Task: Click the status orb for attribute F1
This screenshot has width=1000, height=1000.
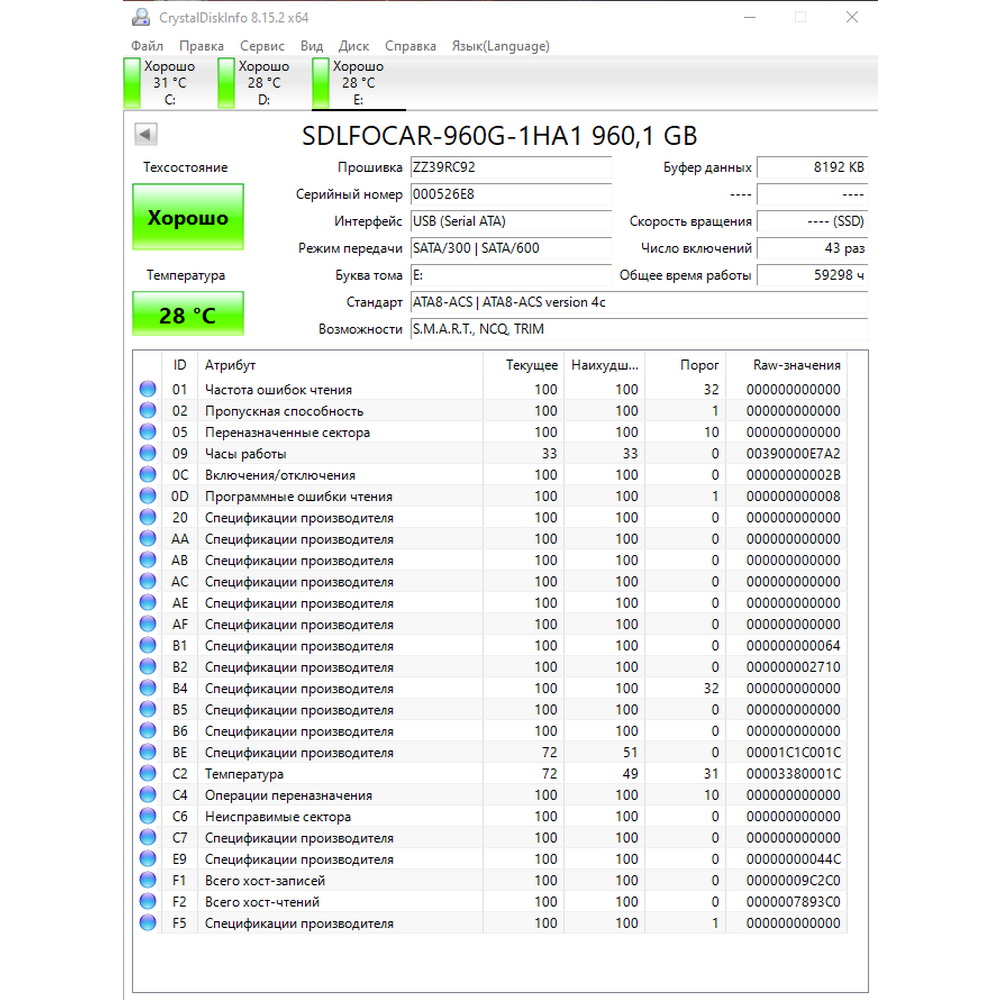Action: click(147, 880)
